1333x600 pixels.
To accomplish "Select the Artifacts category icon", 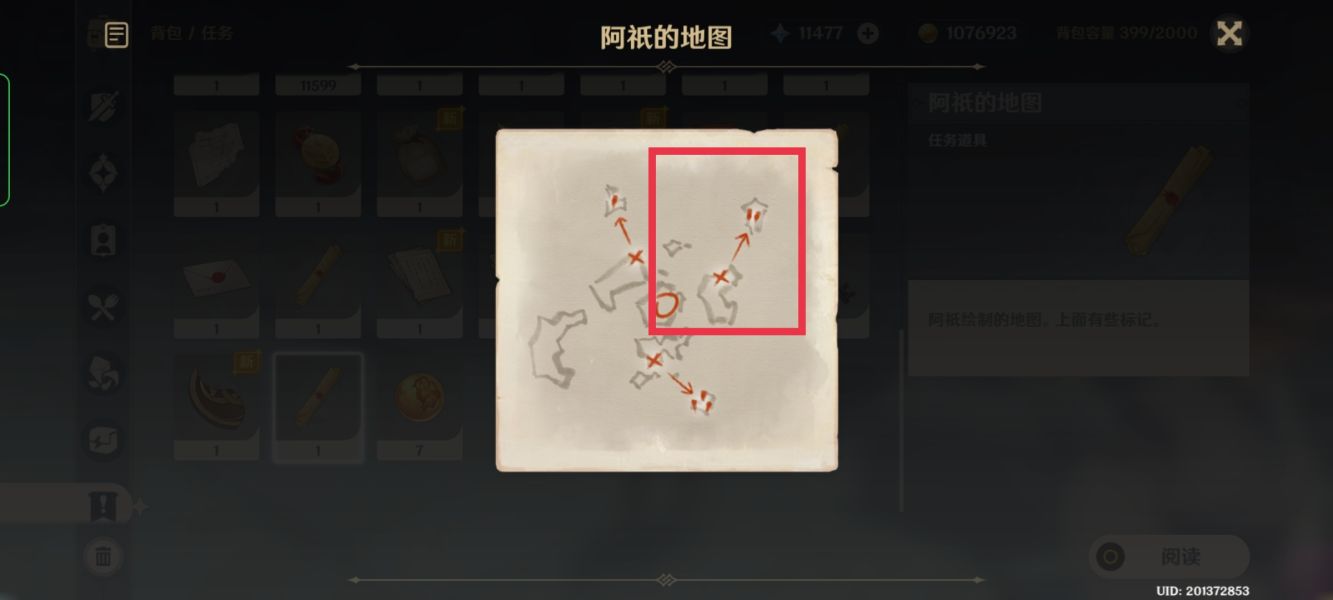I will tap(104, 173).
